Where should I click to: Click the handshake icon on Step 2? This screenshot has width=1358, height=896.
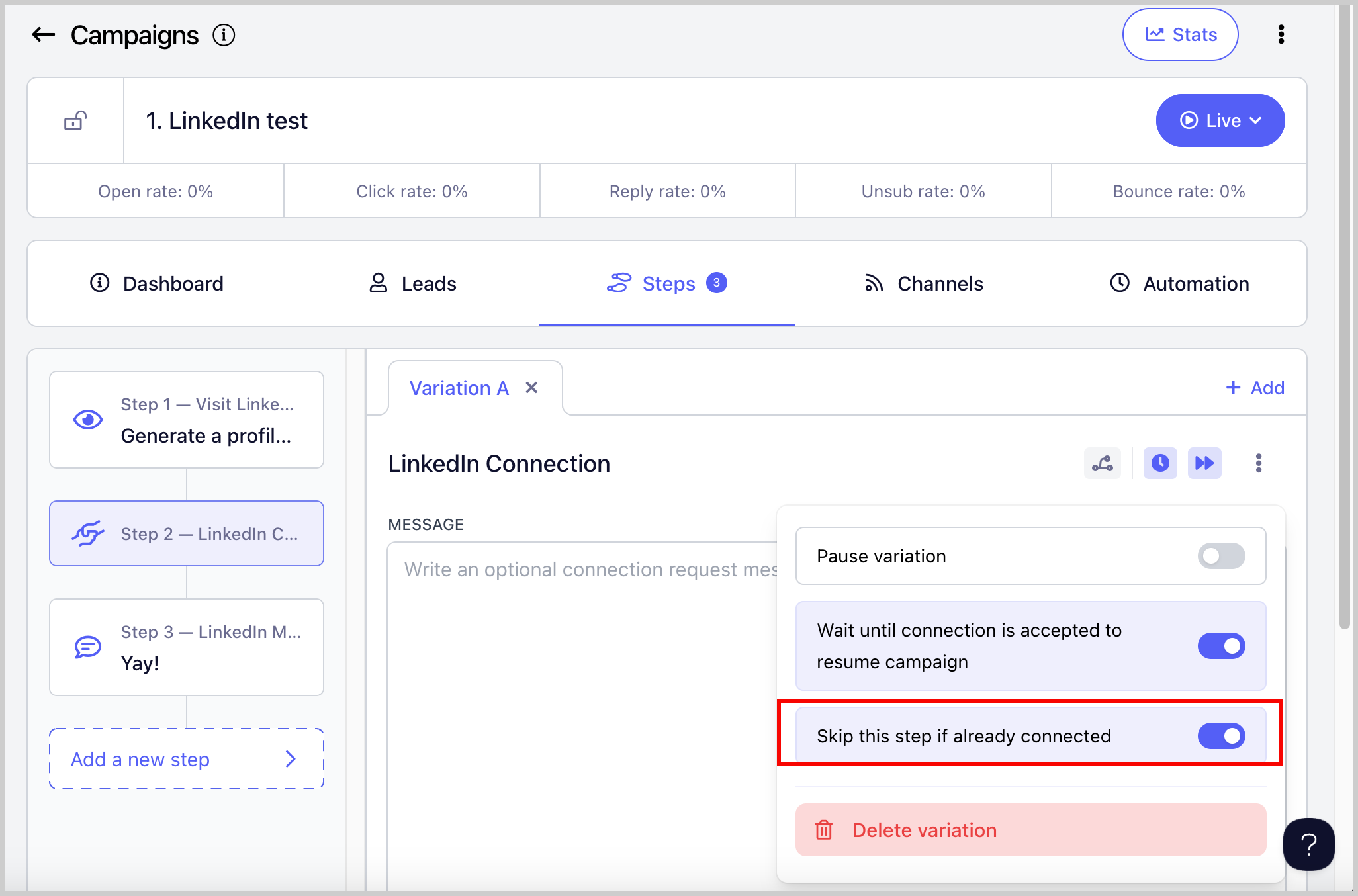click(x=88, y=533)
